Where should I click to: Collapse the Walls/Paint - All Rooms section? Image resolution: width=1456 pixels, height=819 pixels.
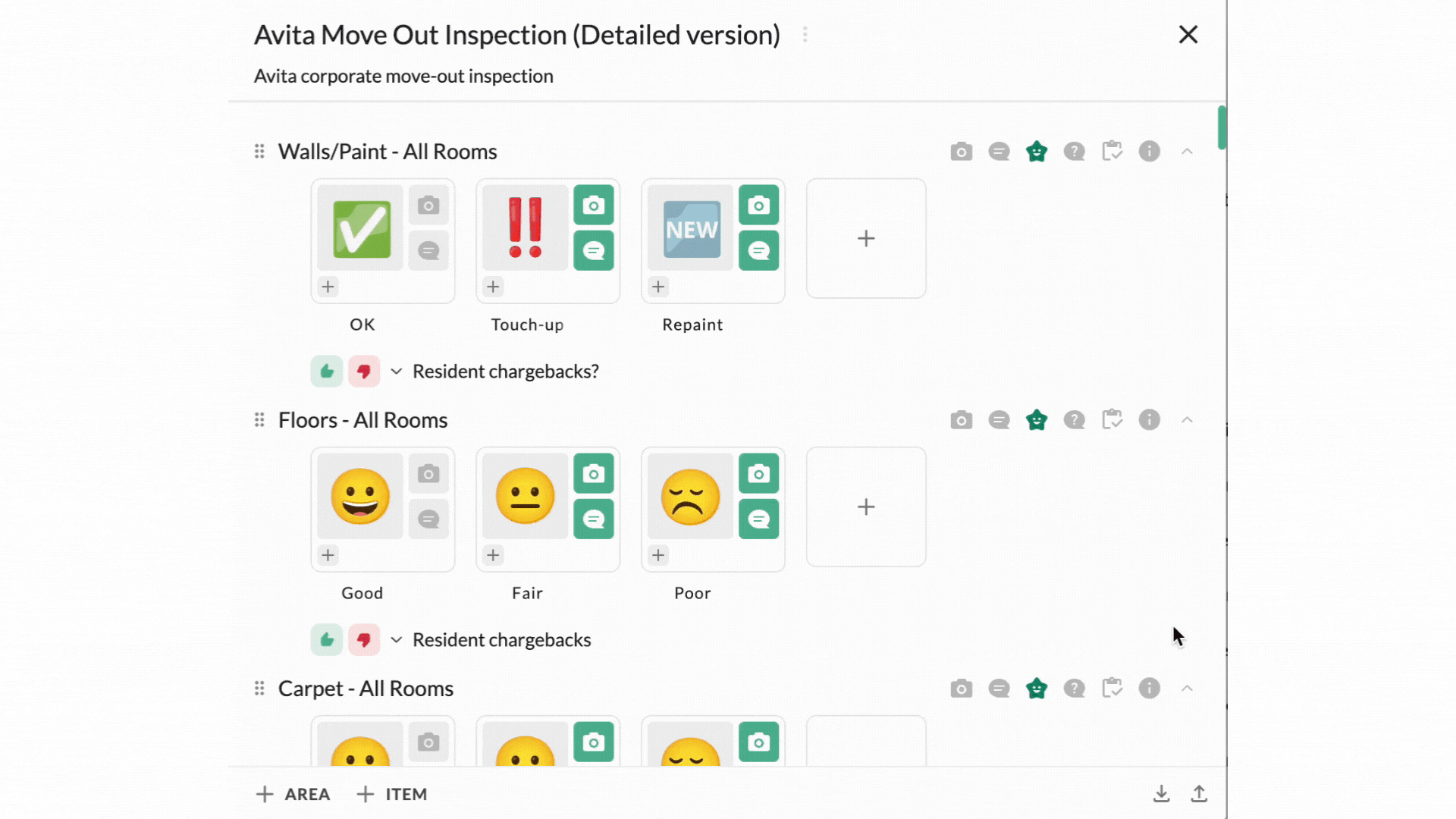tap(1187, 152)
